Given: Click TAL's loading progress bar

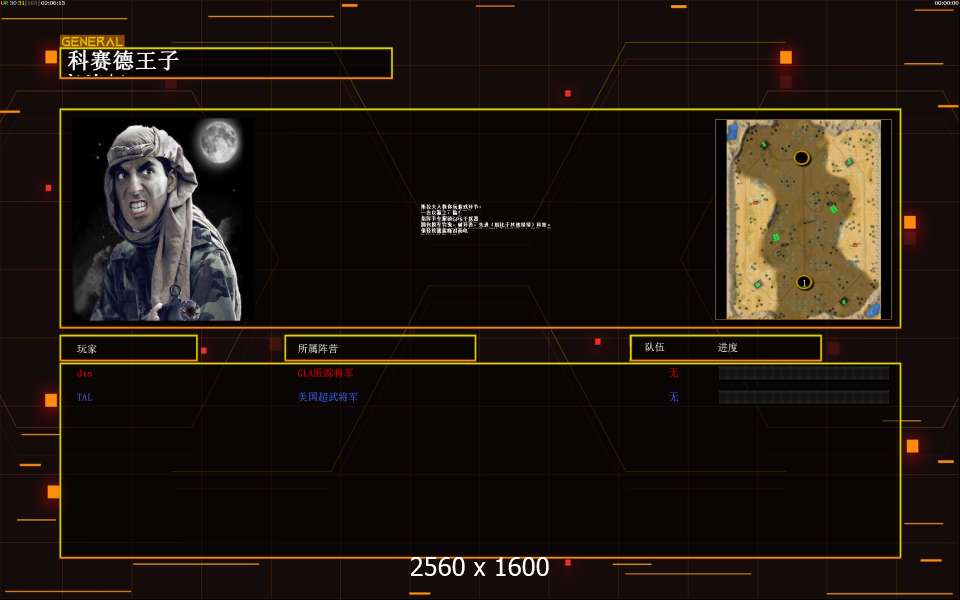Looking at the screenshot, I should coord(803,397).
